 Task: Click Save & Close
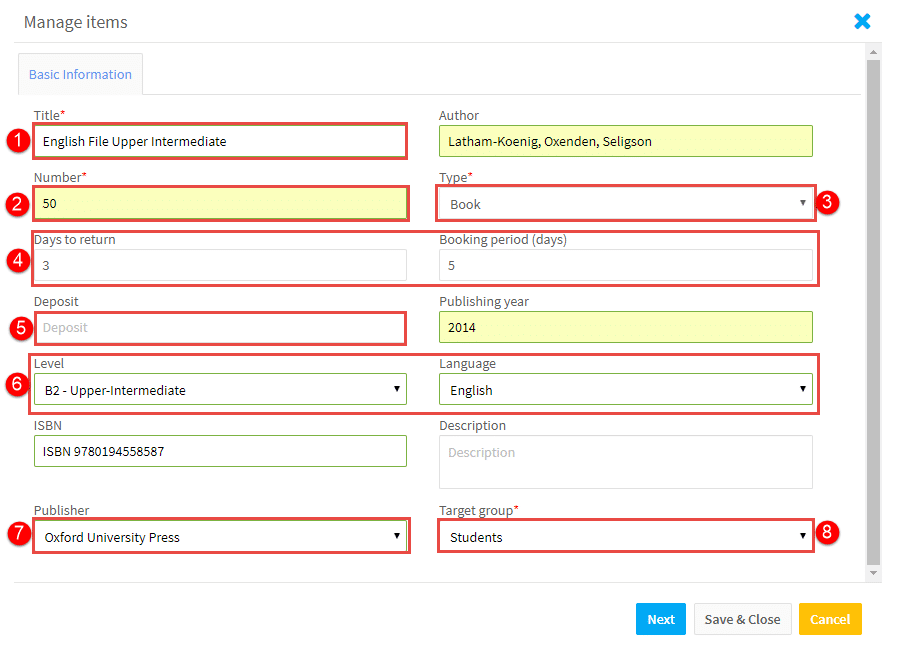pyautogui.click(x=742, y=619)
